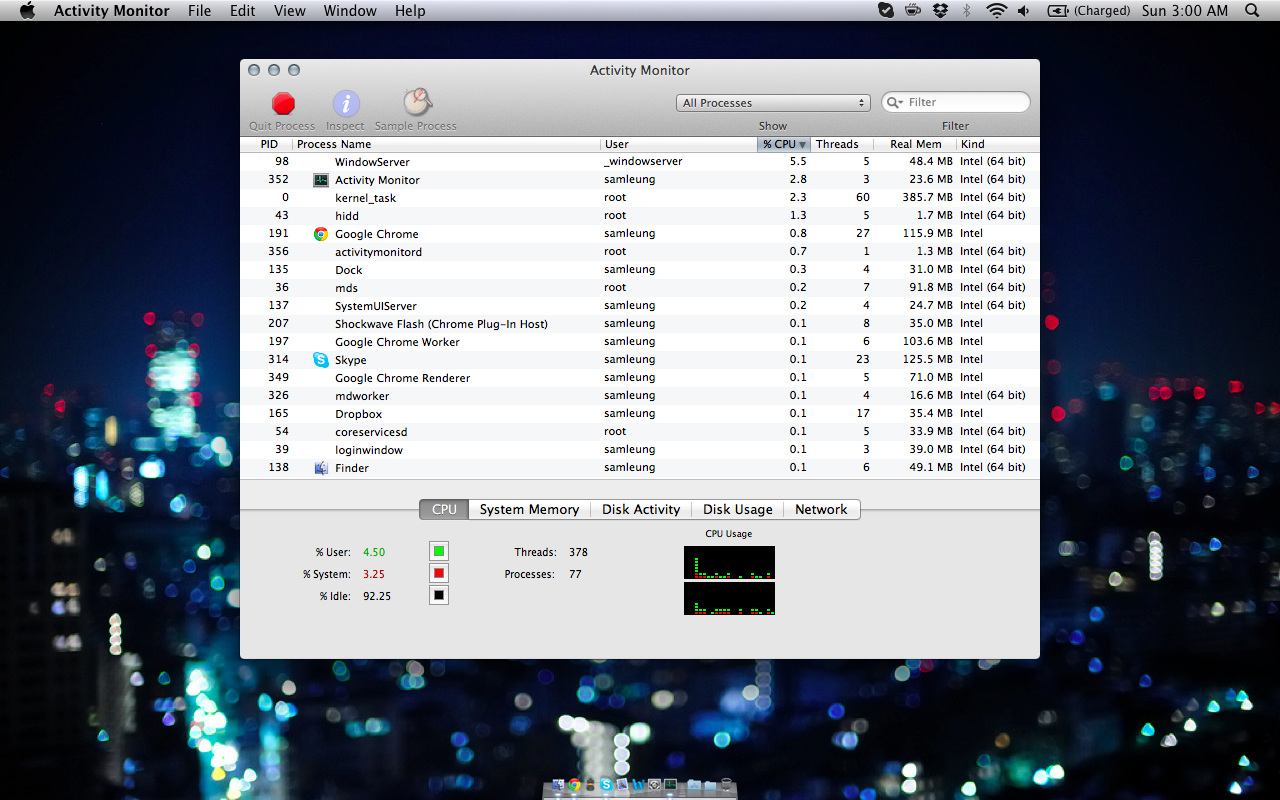Click the Sun 3:00 AM menu bar clock
Screen dimensions: 1280x800
pyautogui.click(x=1185, y=11)
